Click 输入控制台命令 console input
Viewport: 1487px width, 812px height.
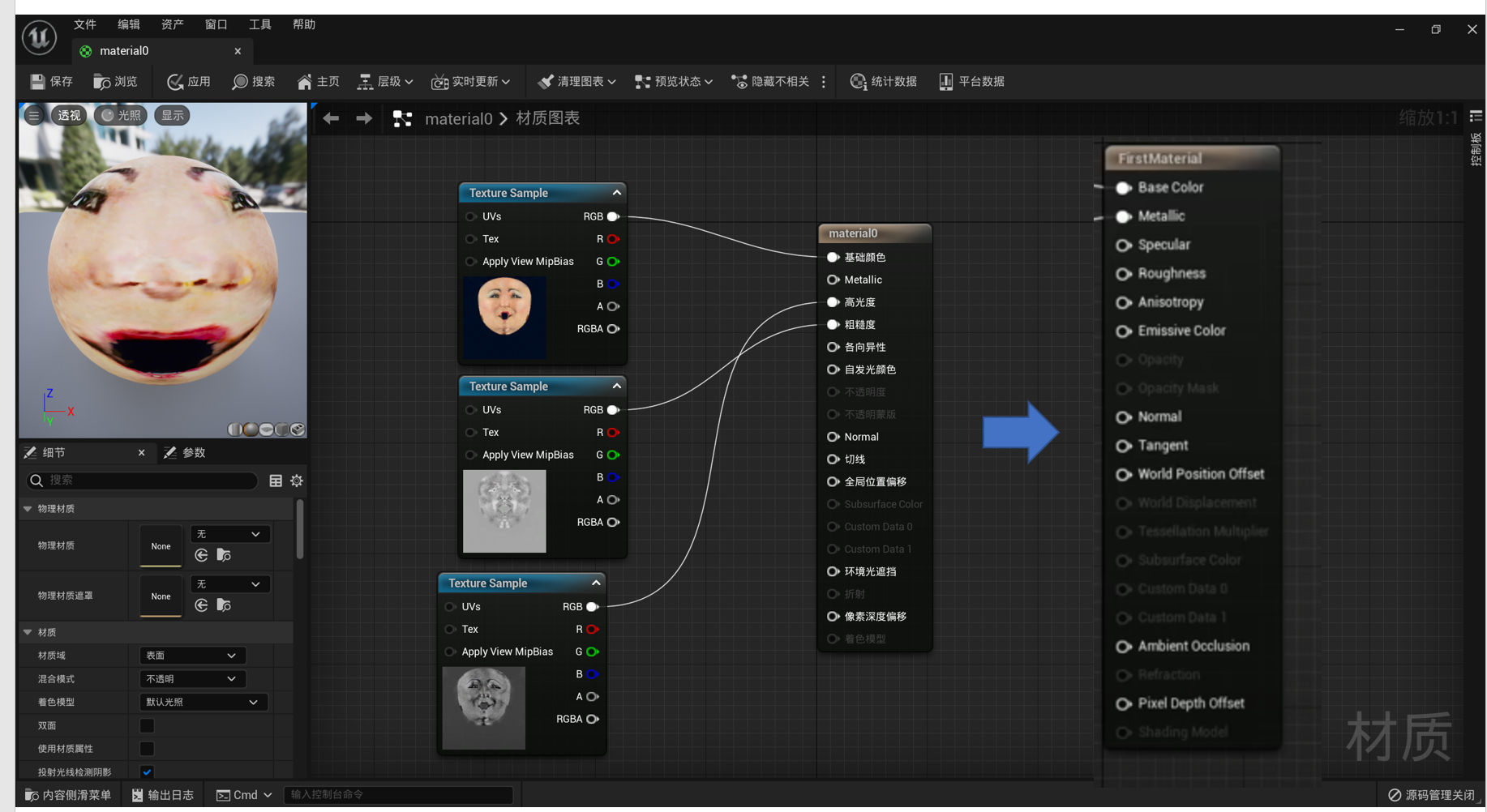(398, 795)
